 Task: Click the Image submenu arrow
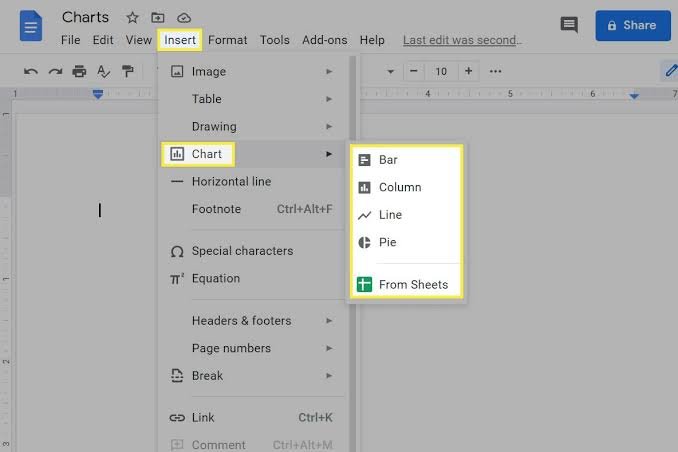tap(329, 71)
